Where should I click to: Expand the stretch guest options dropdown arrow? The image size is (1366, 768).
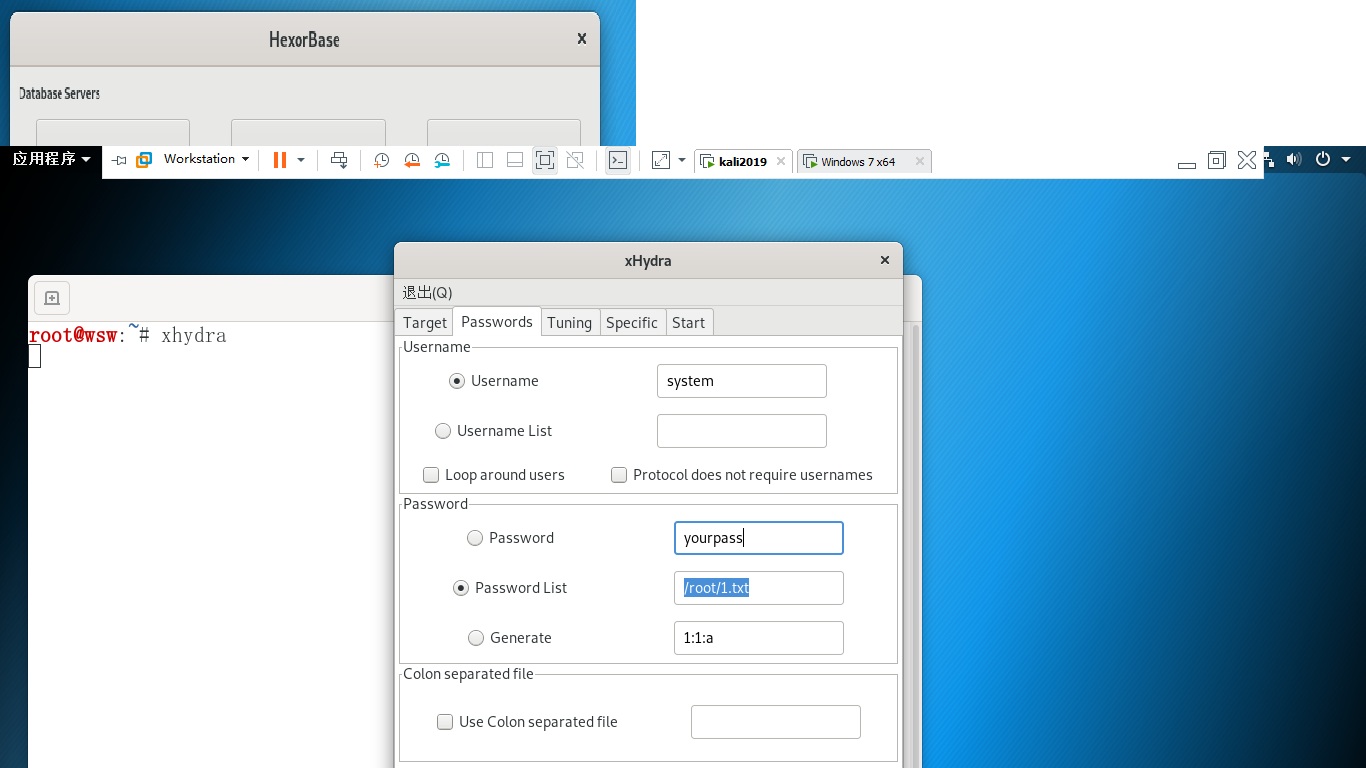pos(682,160)
